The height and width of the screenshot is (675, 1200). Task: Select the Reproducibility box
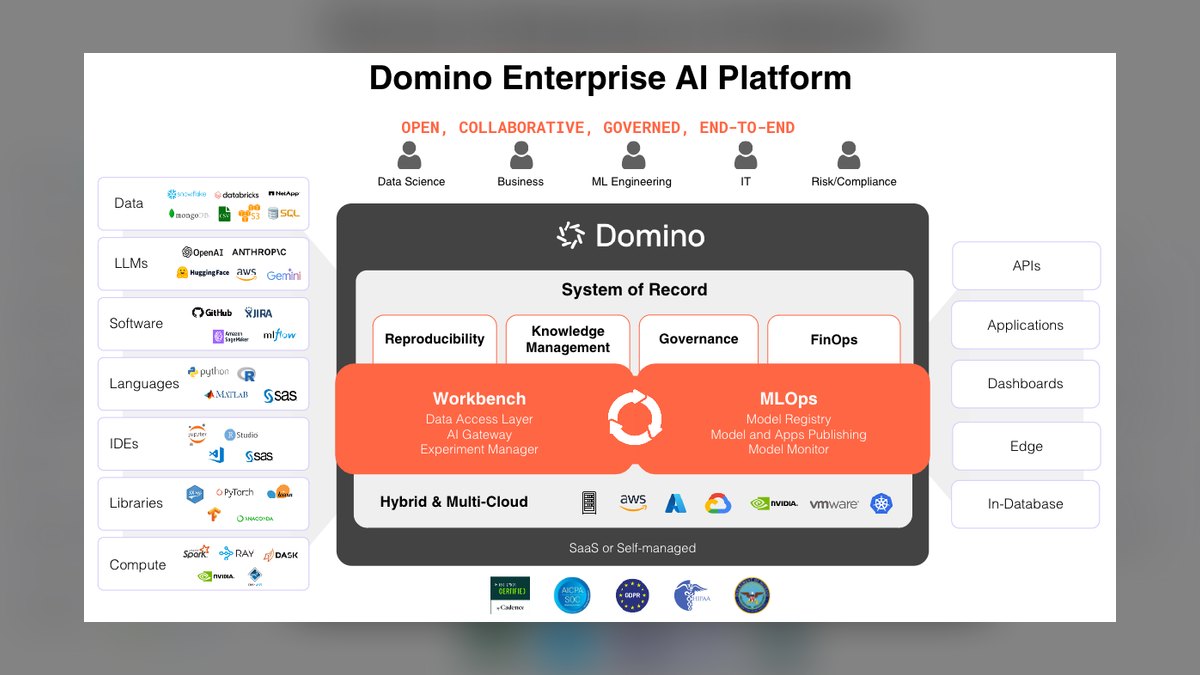tap(435, 340)
